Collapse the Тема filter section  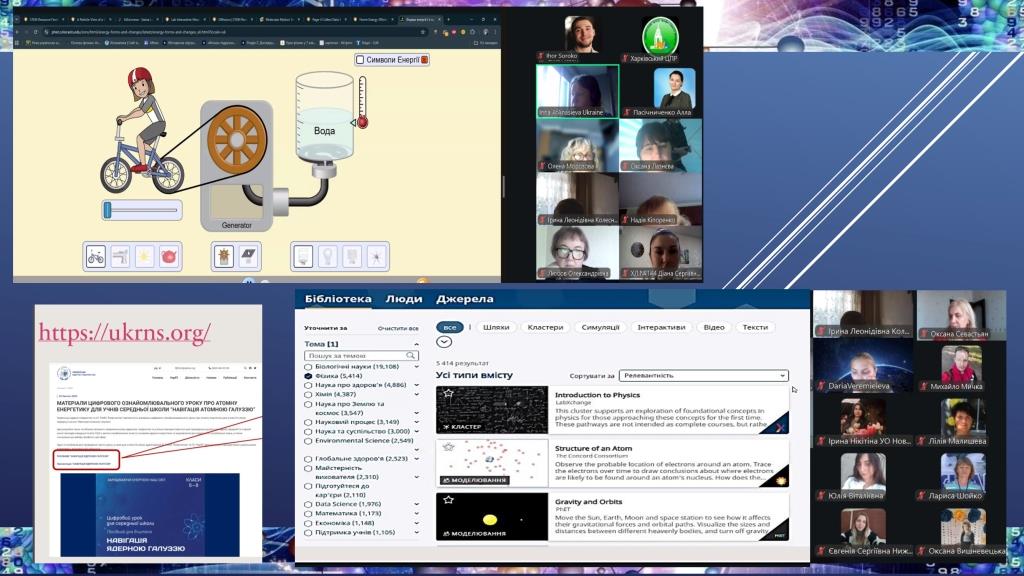pyautogui.click(x=416, y=344)
